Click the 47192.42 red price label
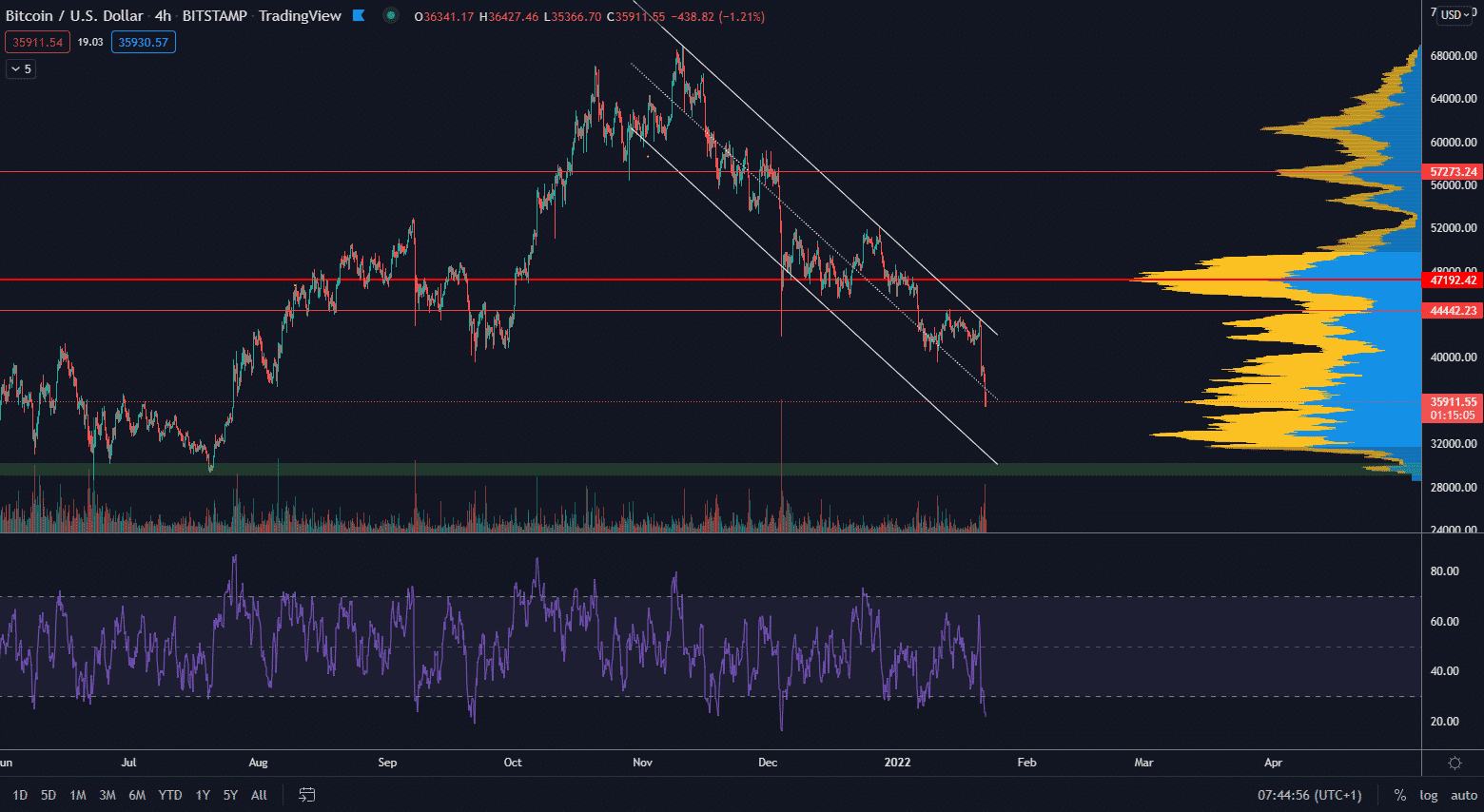Viewport: 1484px width, 812px height. point(1453,280)
